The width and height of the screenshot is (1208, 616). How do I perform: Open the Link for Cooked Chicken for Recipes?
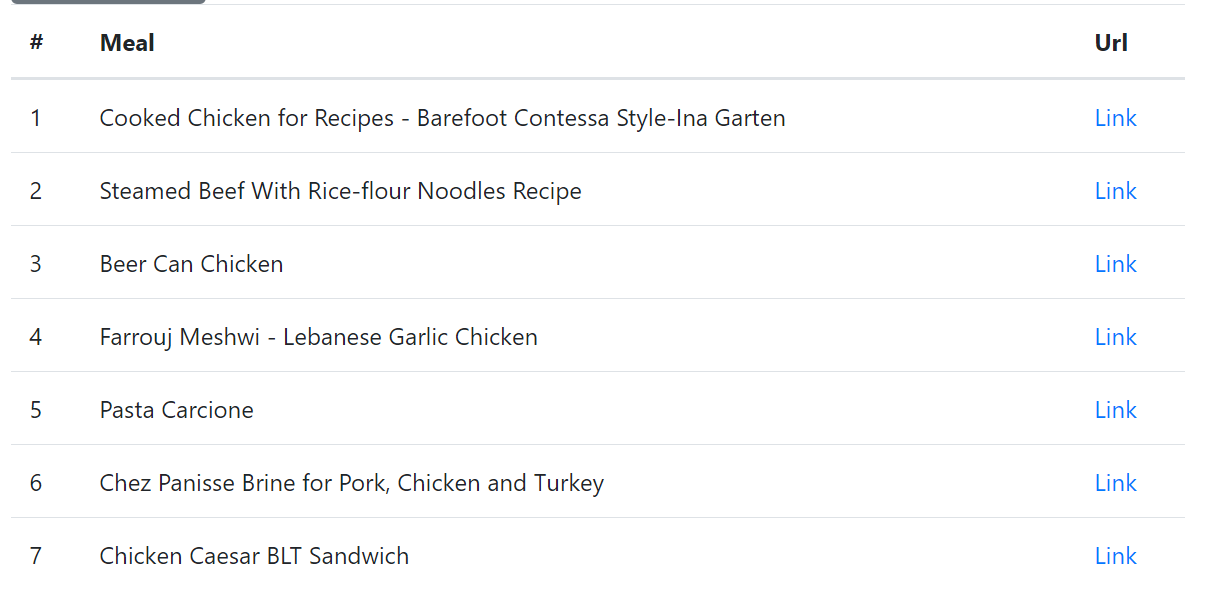(x=1115, y=118)
